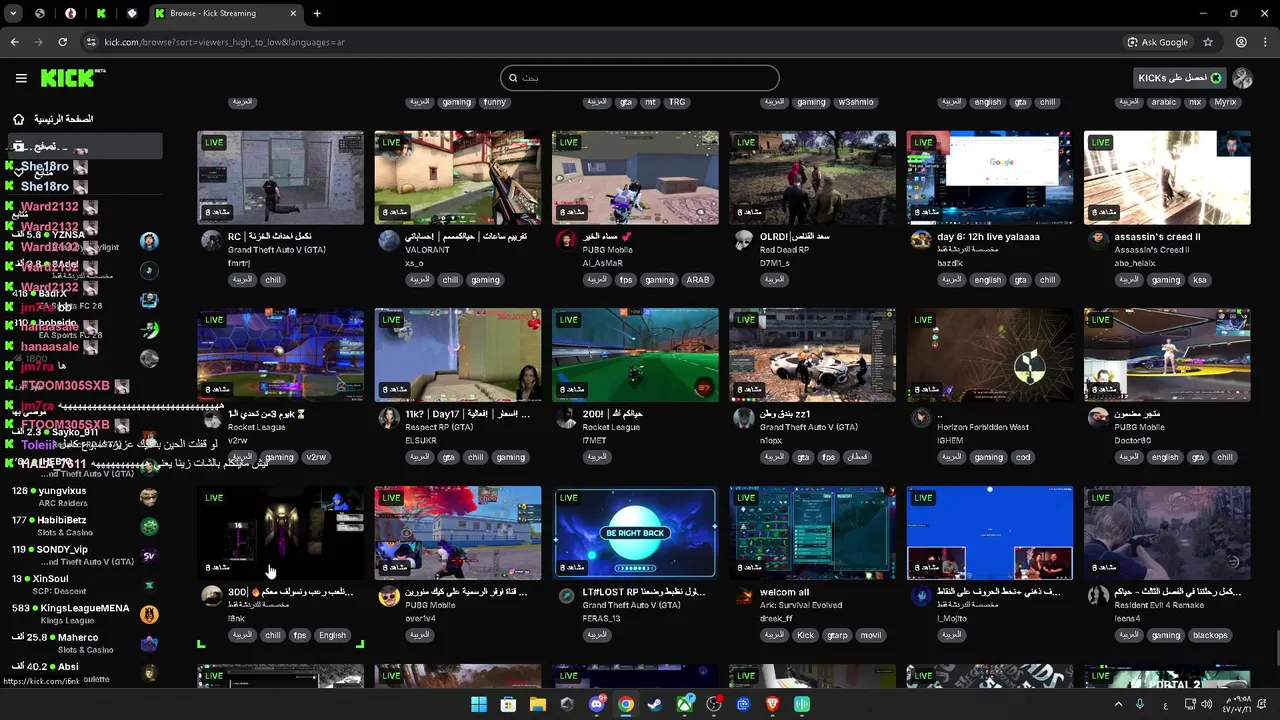Open the VALORANT stream thumbnail by xs_o

pyautogui.click(x=458, y=177)
